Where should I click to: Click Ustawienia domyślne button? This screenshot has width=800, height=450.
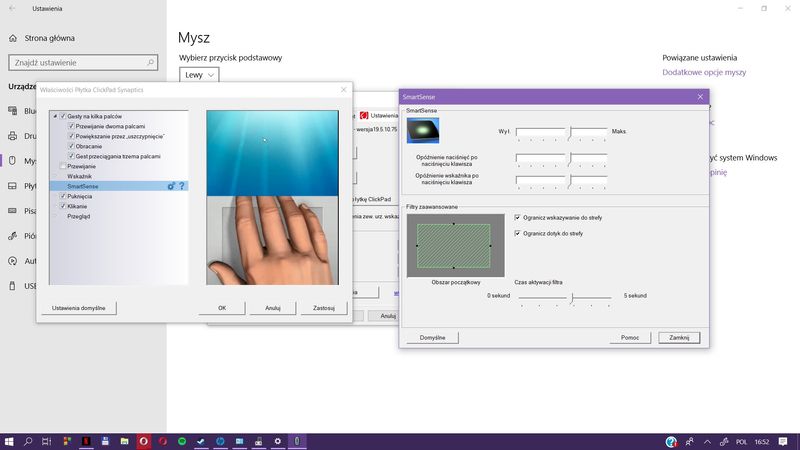(79, 308)
